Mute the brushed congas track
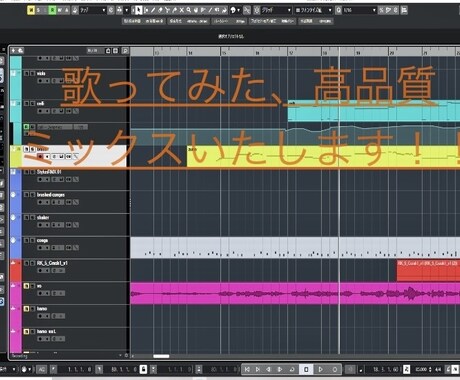The width and height of the screenshot is (460, 380). coord(26,195)
